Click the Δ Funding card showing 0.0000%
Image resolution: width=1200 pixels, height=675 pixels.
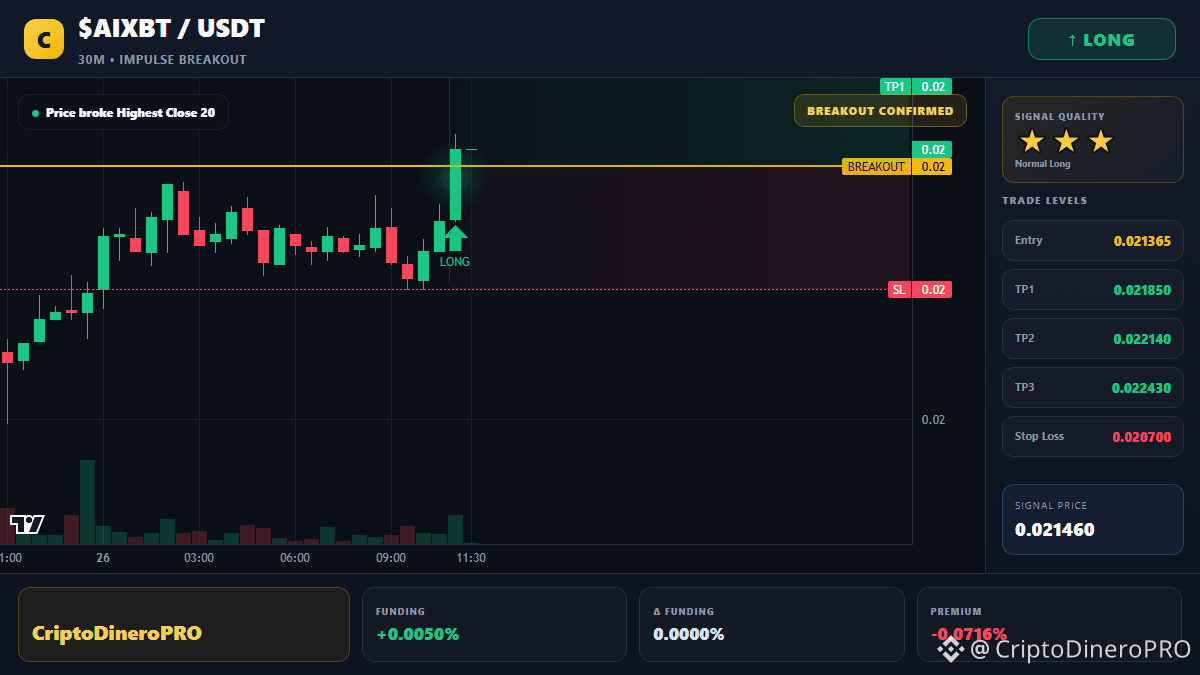[771, 624]
